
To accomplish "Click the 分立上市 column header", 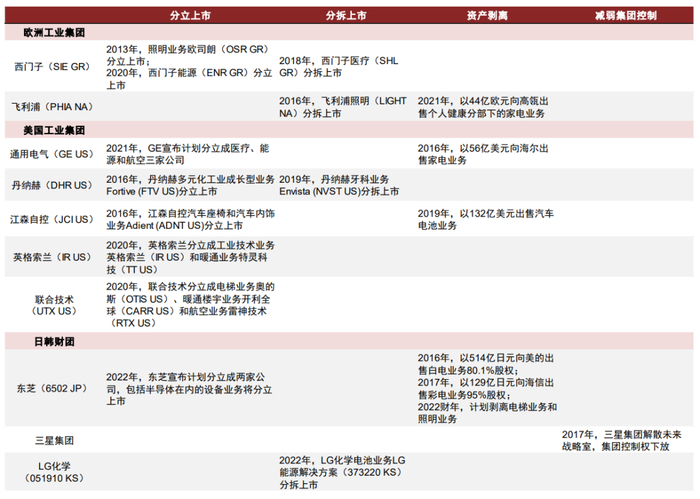I will pyautogui.click(x=190, y=16).
